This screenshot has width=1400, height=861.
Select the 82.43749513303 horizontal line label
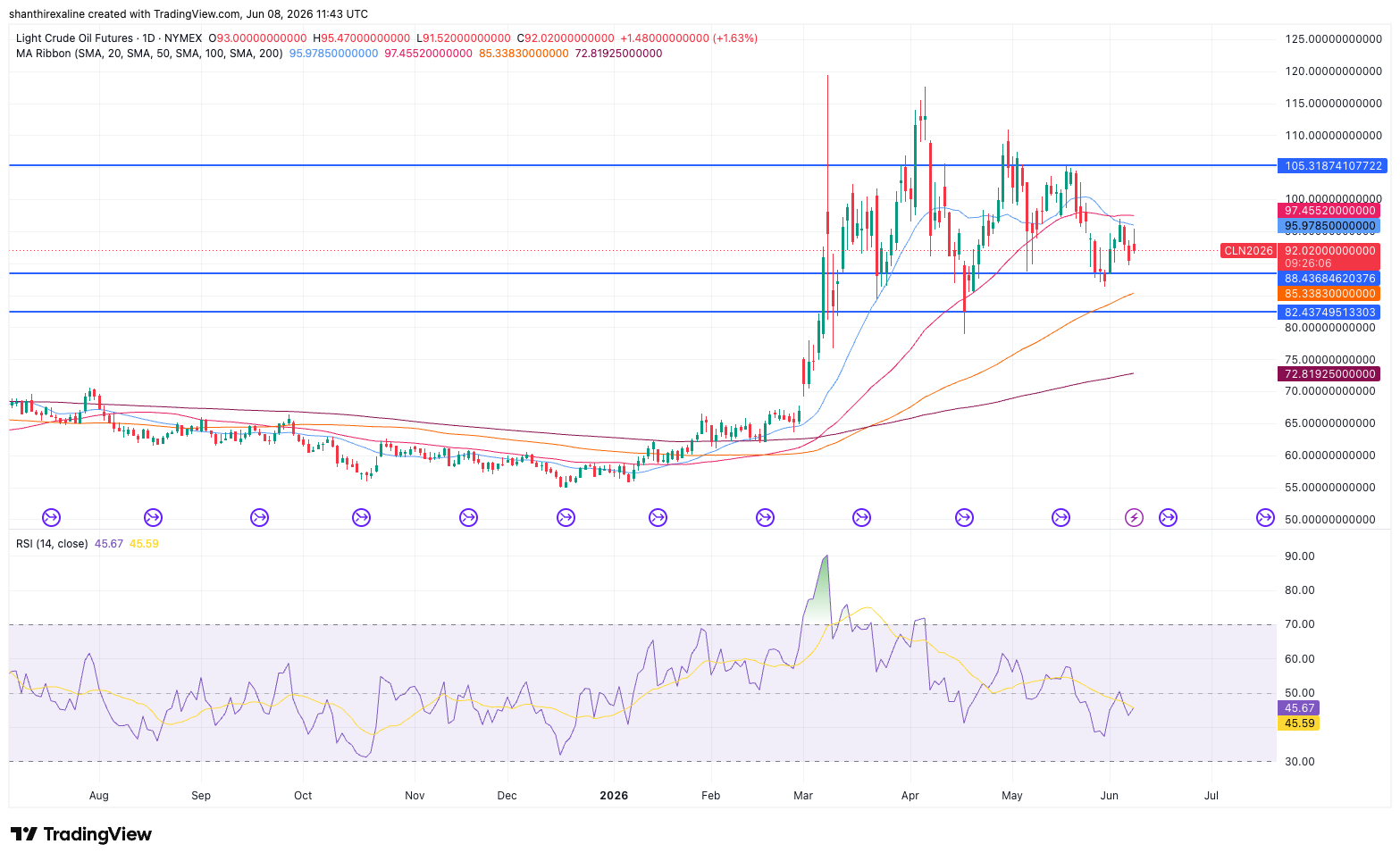[1329, 313]
